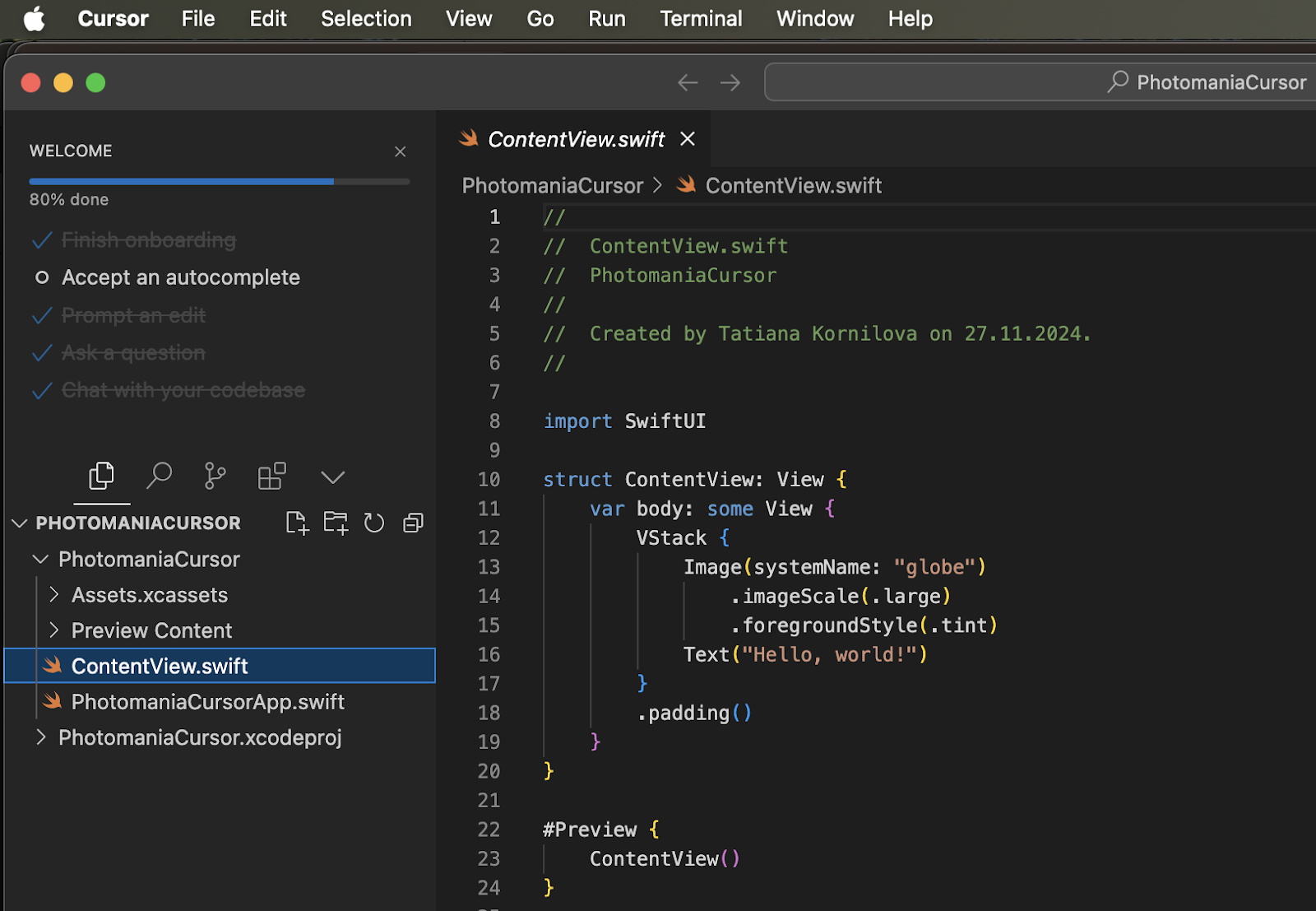This screenshot has height=911, width=1316.
Task: Open the Extensions blocks icon
Action: [x=271, y=476]
